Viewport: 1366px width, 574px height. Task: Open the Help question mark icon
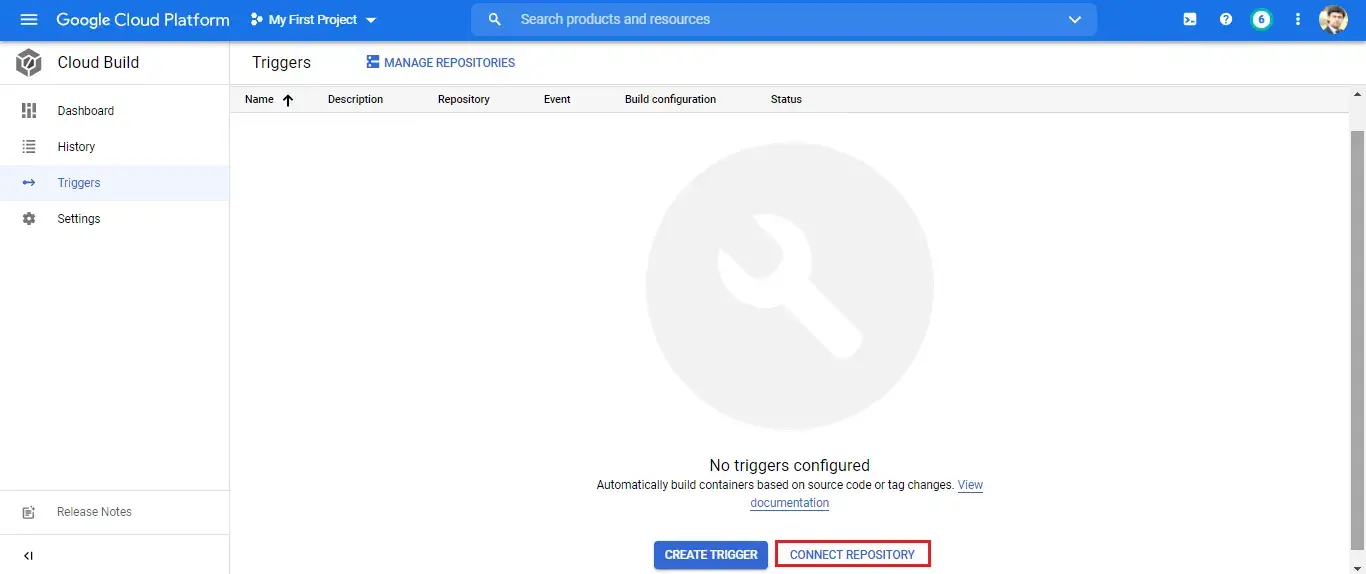pos(1226,20)
